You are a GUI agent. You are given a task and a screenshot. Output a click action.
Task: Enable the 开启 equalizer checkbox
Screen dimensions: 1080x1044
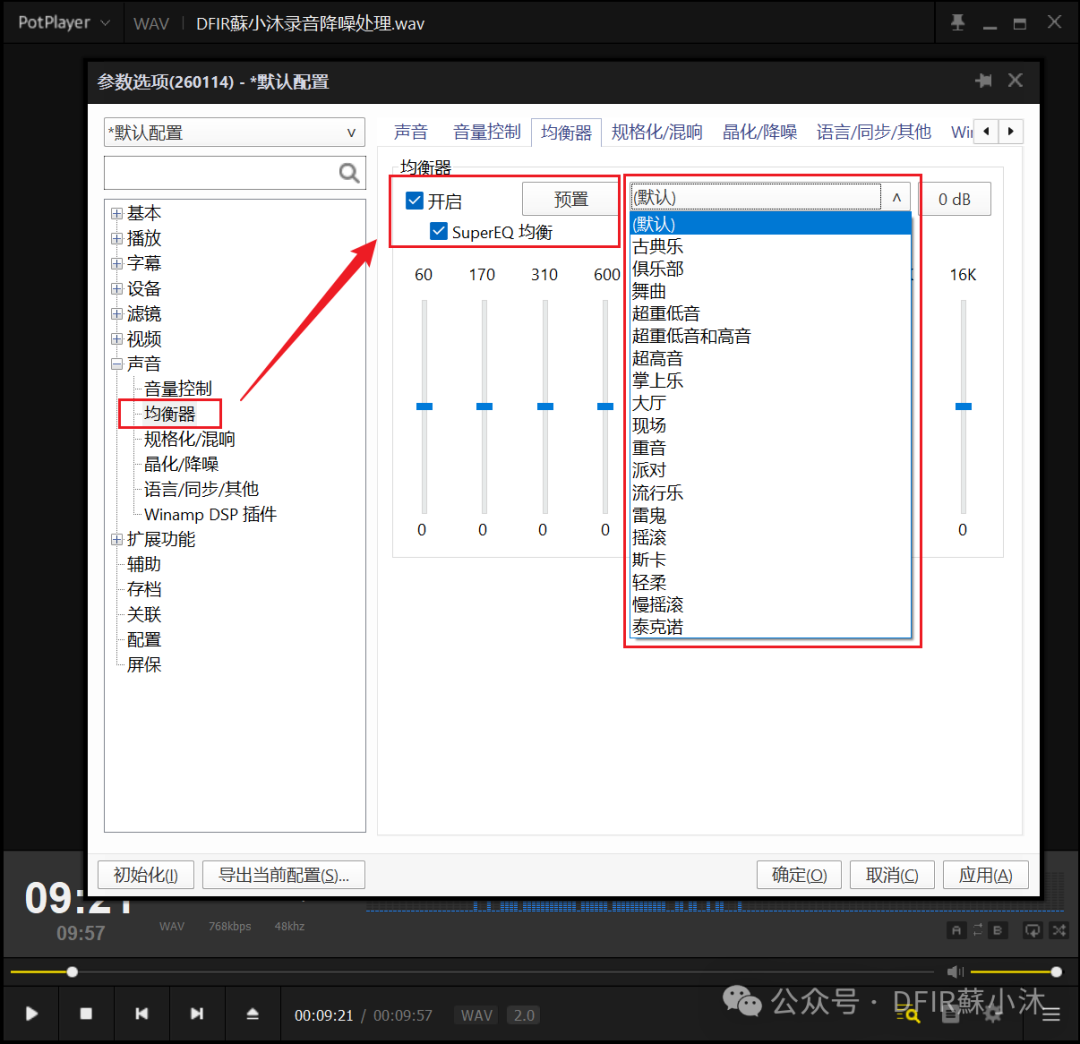pos(413,200)
